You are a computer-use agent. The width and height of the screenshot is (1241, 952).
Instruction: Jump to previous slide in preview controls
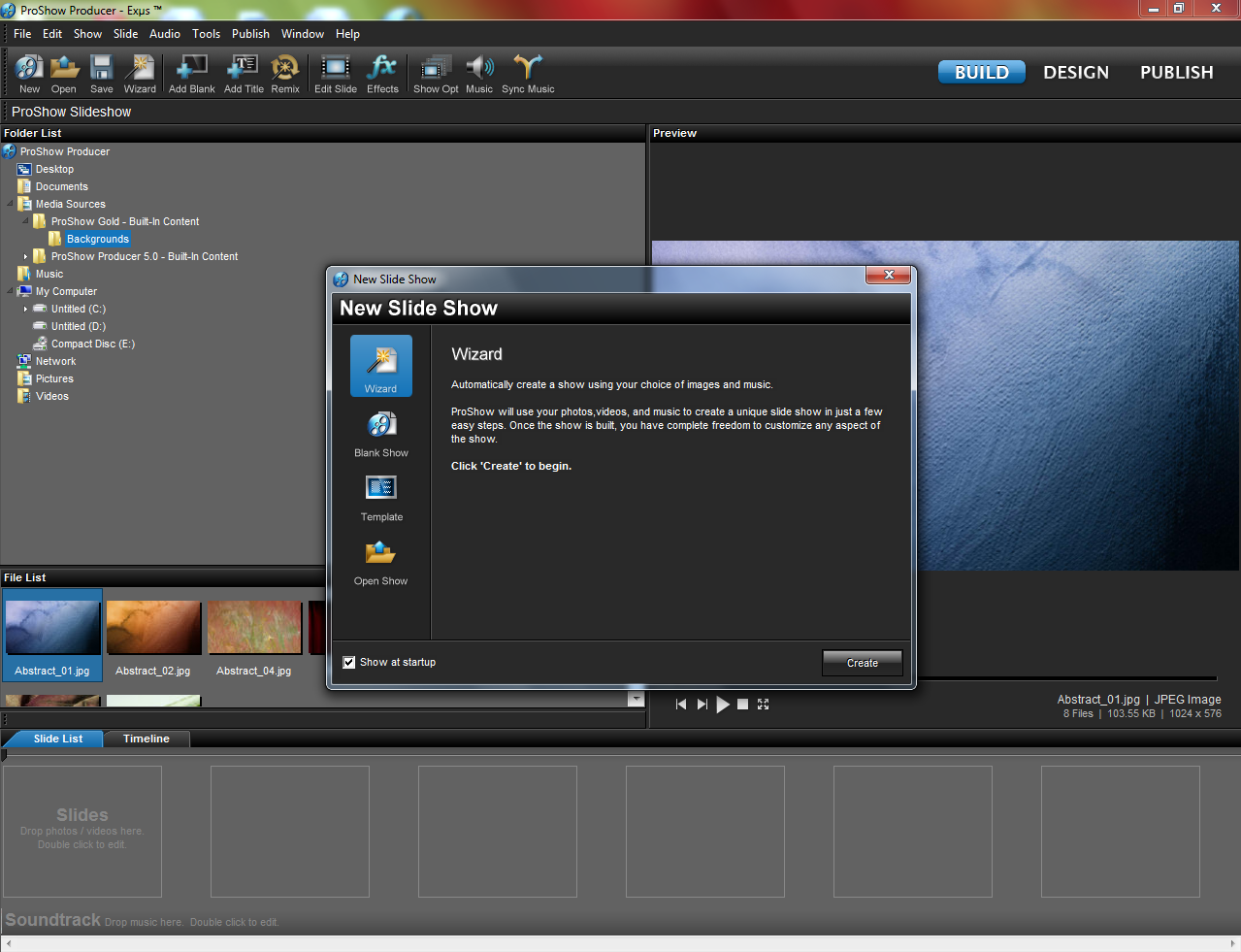click(x=681, y=705)
